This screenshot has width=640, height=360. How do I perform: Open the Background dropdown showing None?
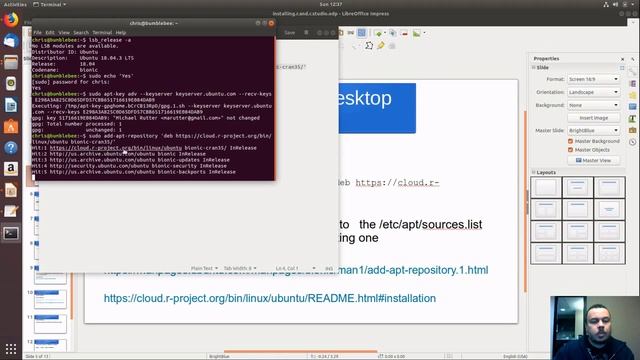tap(593, 105)
